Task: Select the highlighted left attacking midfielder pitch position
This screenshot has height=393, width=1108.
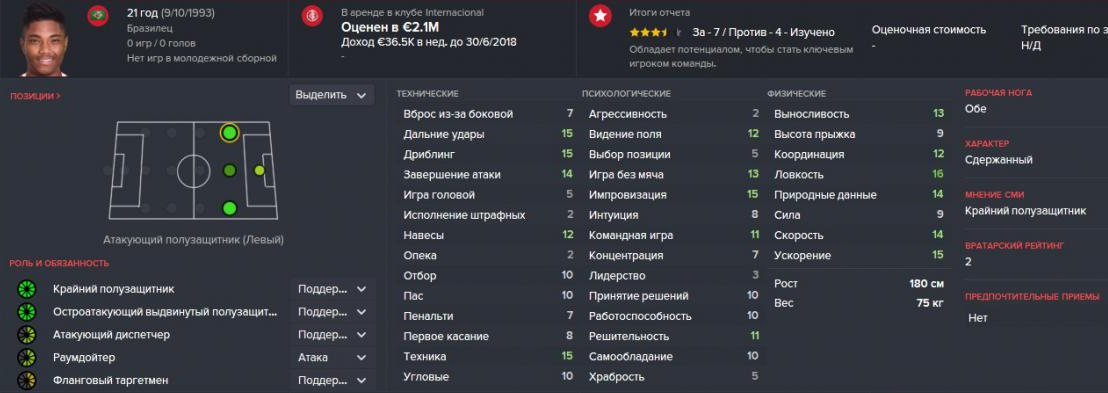Action: (228, 133)
